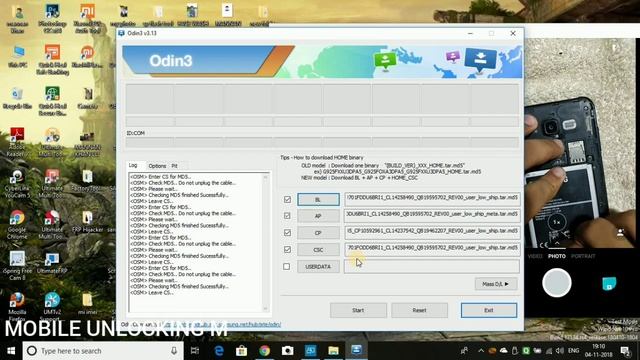Open iSpring Free Cam 8 shortcut
640x360 pixels.
coord(17,266)
